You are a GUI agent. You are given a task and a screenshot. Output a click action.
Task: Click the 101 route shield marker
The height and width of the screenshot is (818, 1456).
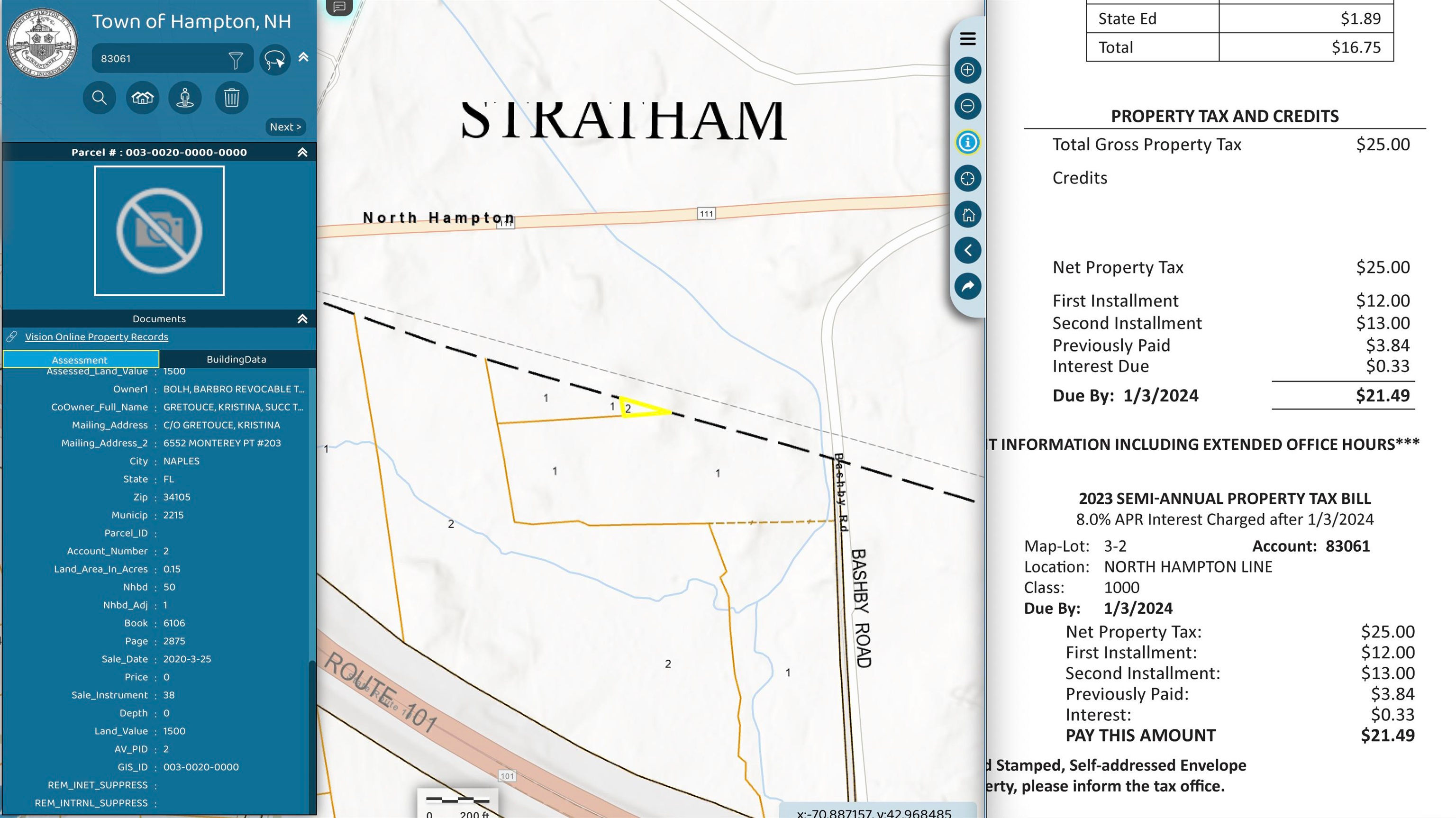507,776
